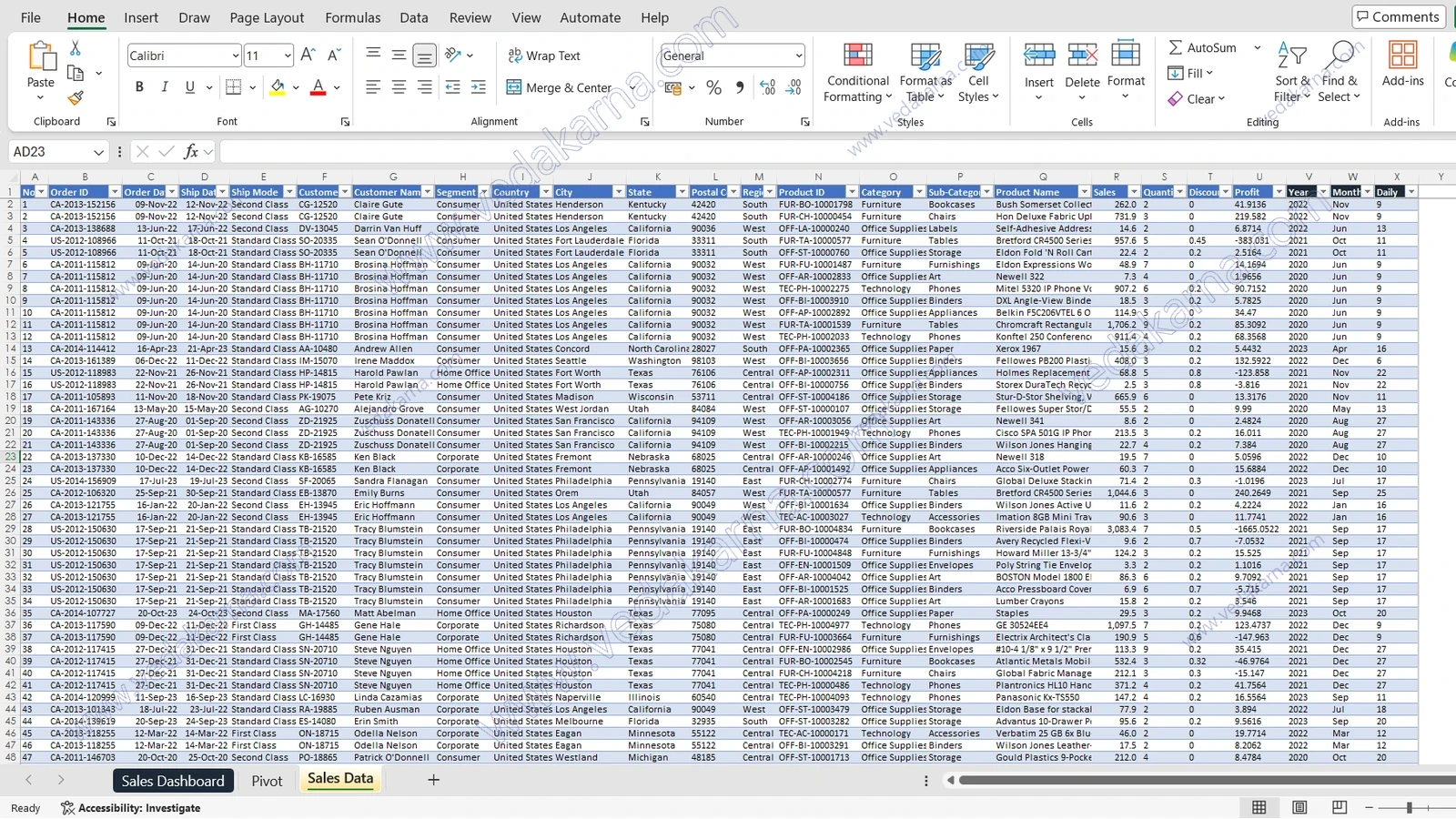Switch to the Sales Dashboard sheet

(x=173, y=781)
